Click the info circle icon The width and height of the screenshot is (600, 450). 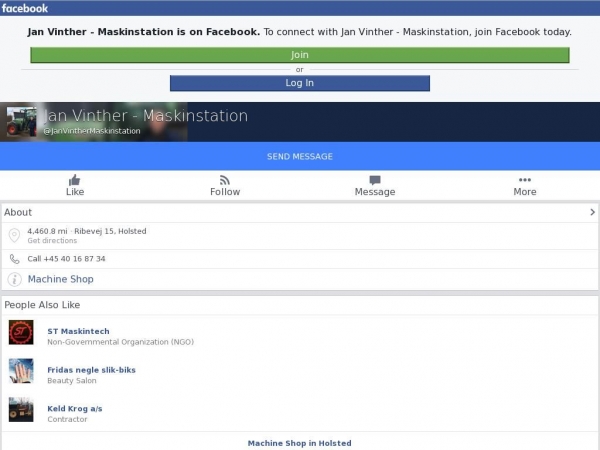coord(15,279)
